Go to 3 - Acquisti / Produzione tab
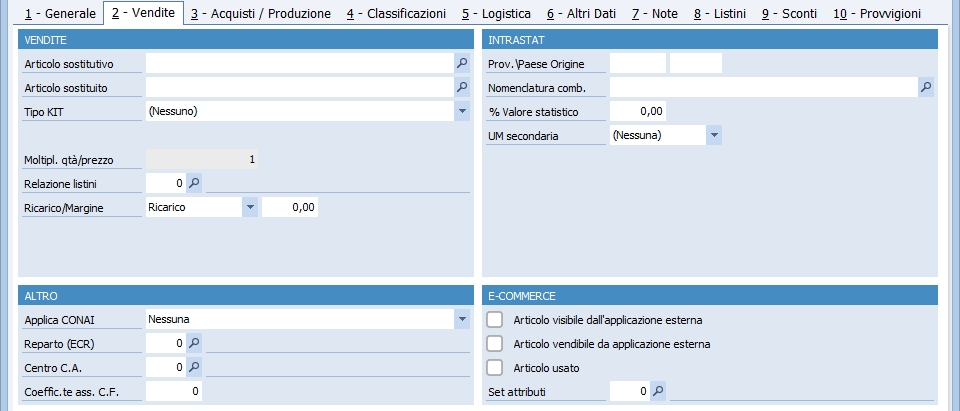This screenshot has height=411, width=960. 261,13
